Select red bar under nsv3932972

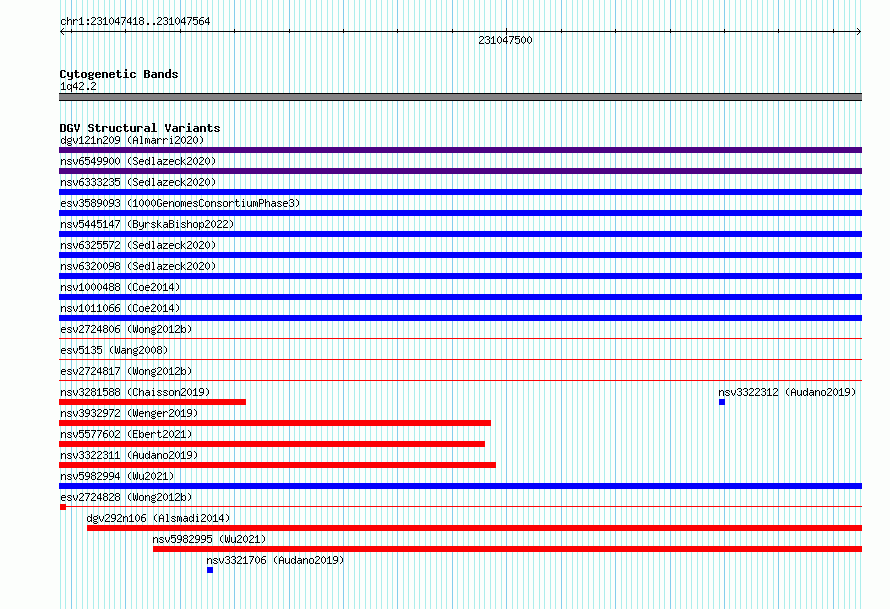[275, 423]
